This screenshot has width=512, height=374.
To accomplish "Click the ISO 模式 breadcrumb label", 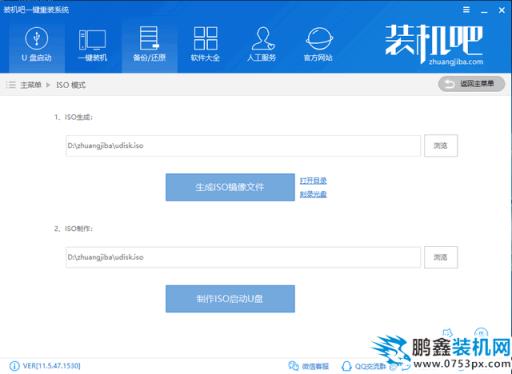I will (x=71, y=85).
